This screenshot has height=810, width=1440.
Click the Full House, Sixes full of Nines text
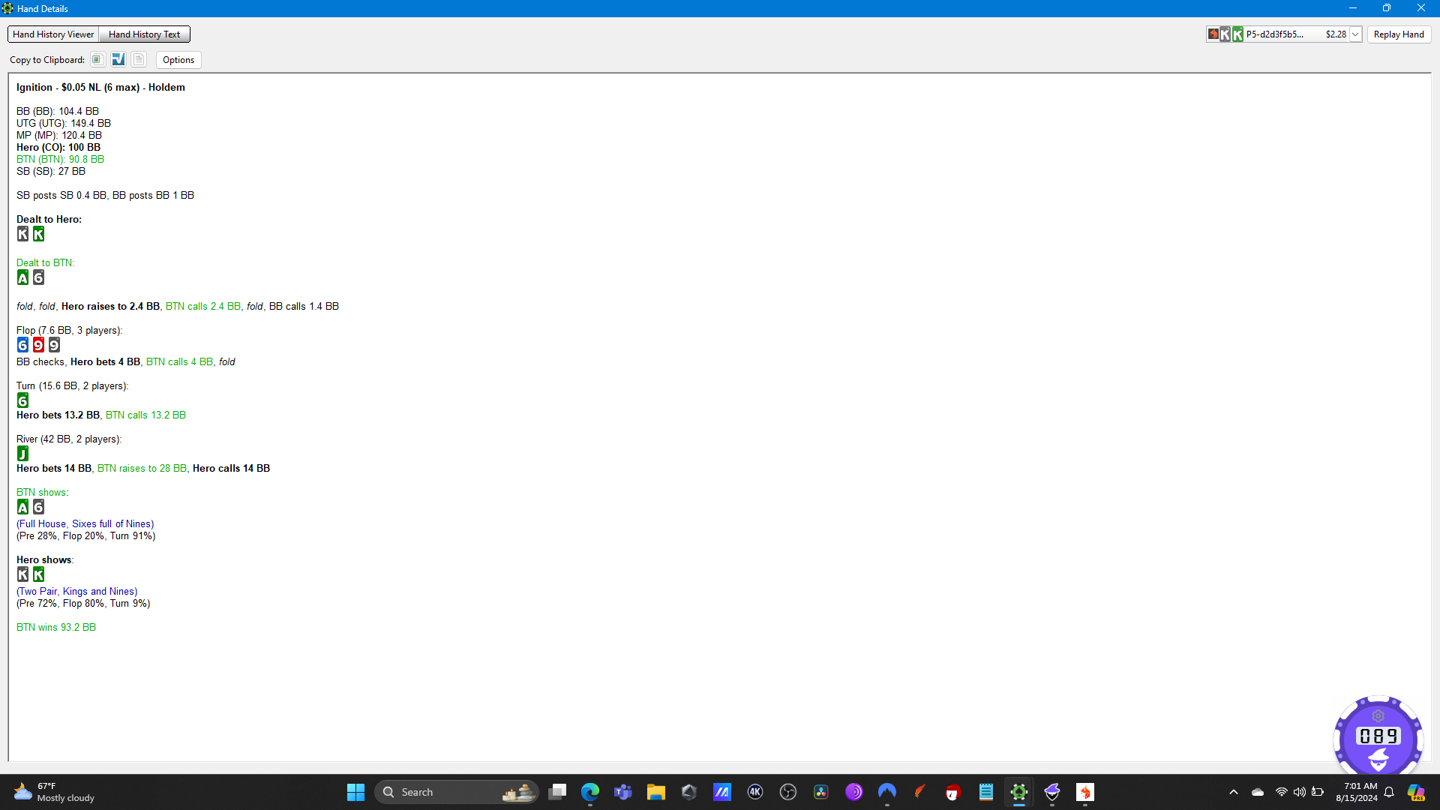pos(85,524)
